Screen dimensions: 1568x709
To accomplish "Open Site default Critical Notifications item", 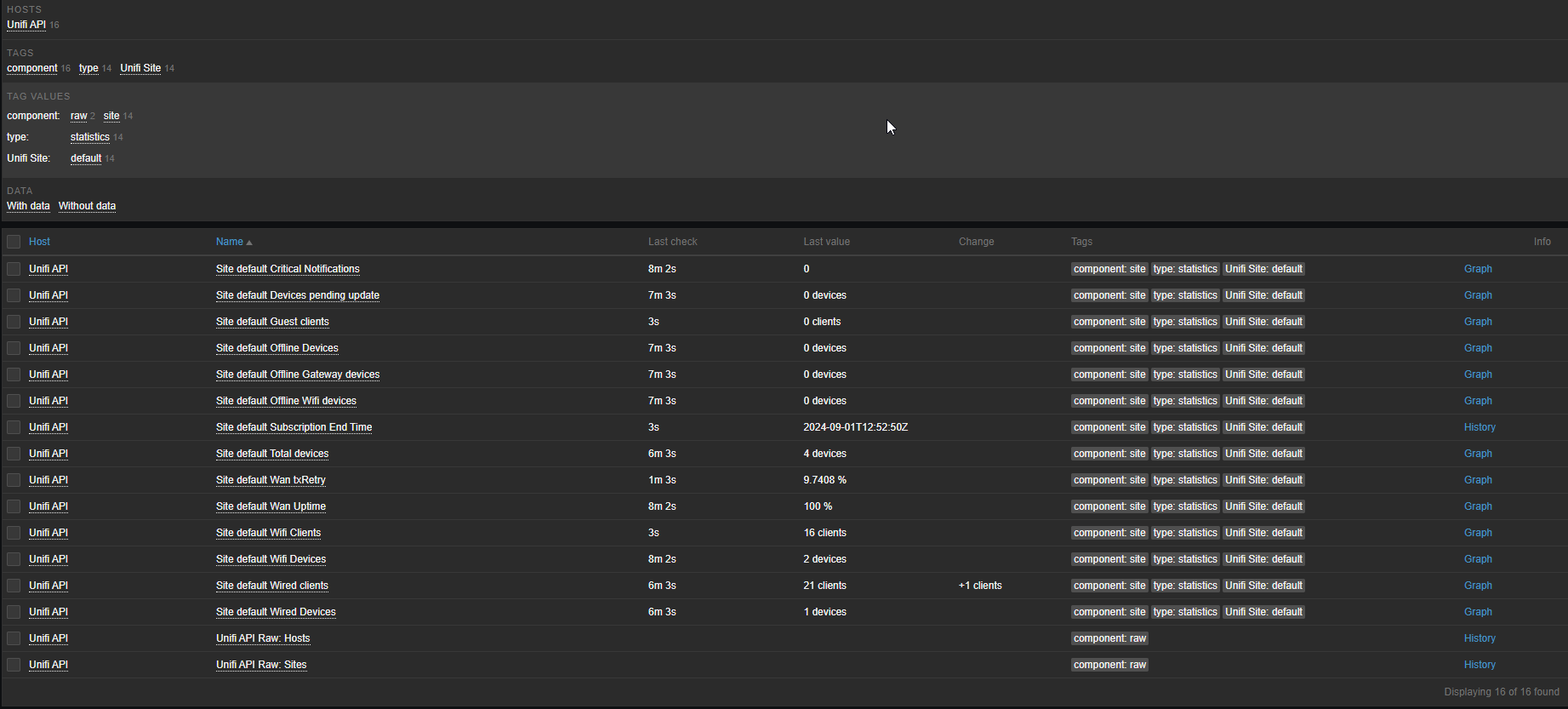I will [x=288, y=269].
